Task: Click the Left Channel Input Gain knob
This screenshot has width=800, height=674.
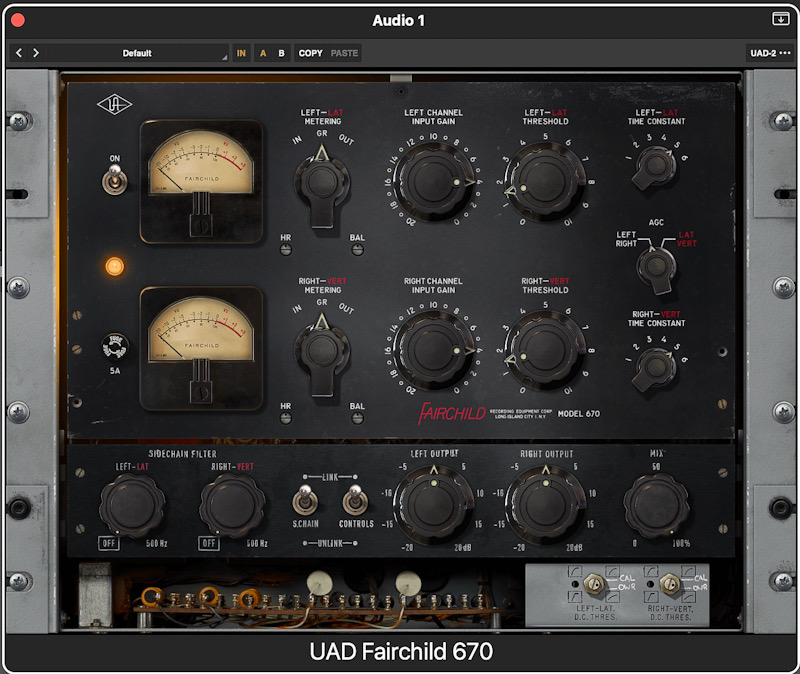Action: click(x=434, y=182)
